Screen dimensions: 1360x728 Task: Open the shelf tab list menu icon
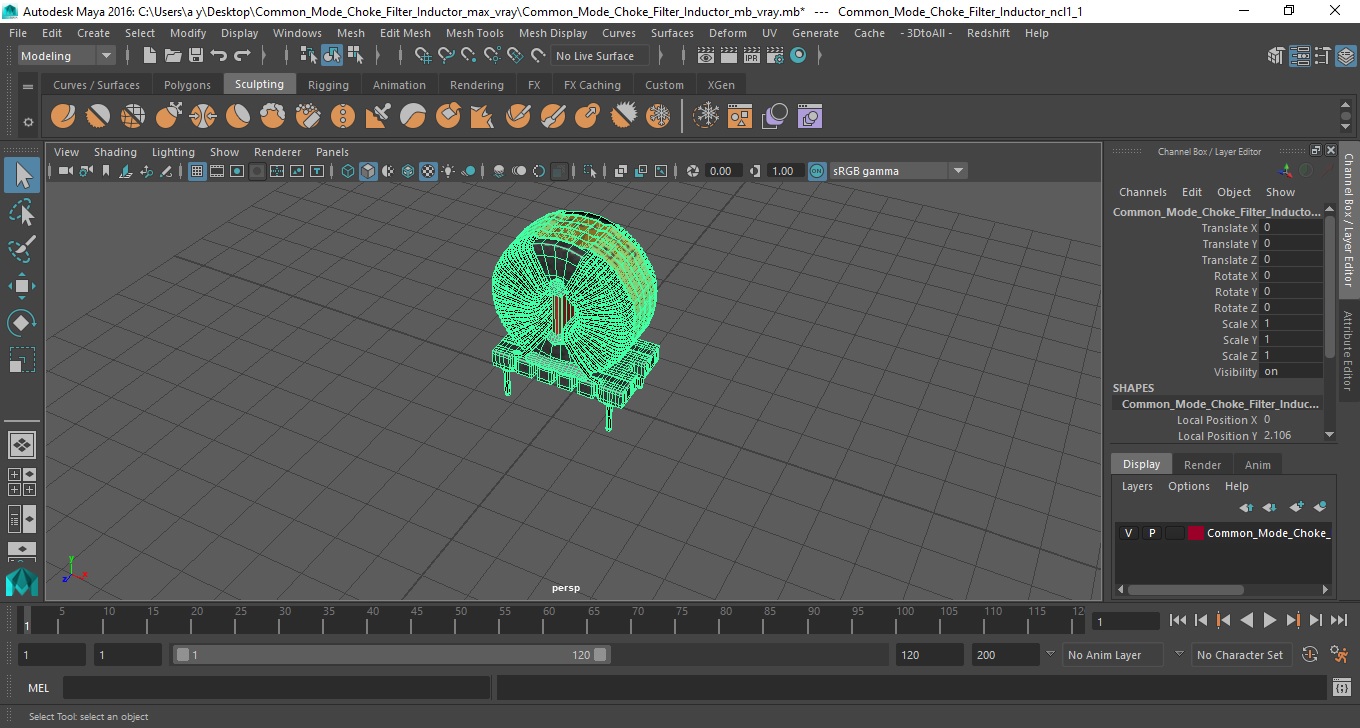pyautogui.click(x=28, y=85)
